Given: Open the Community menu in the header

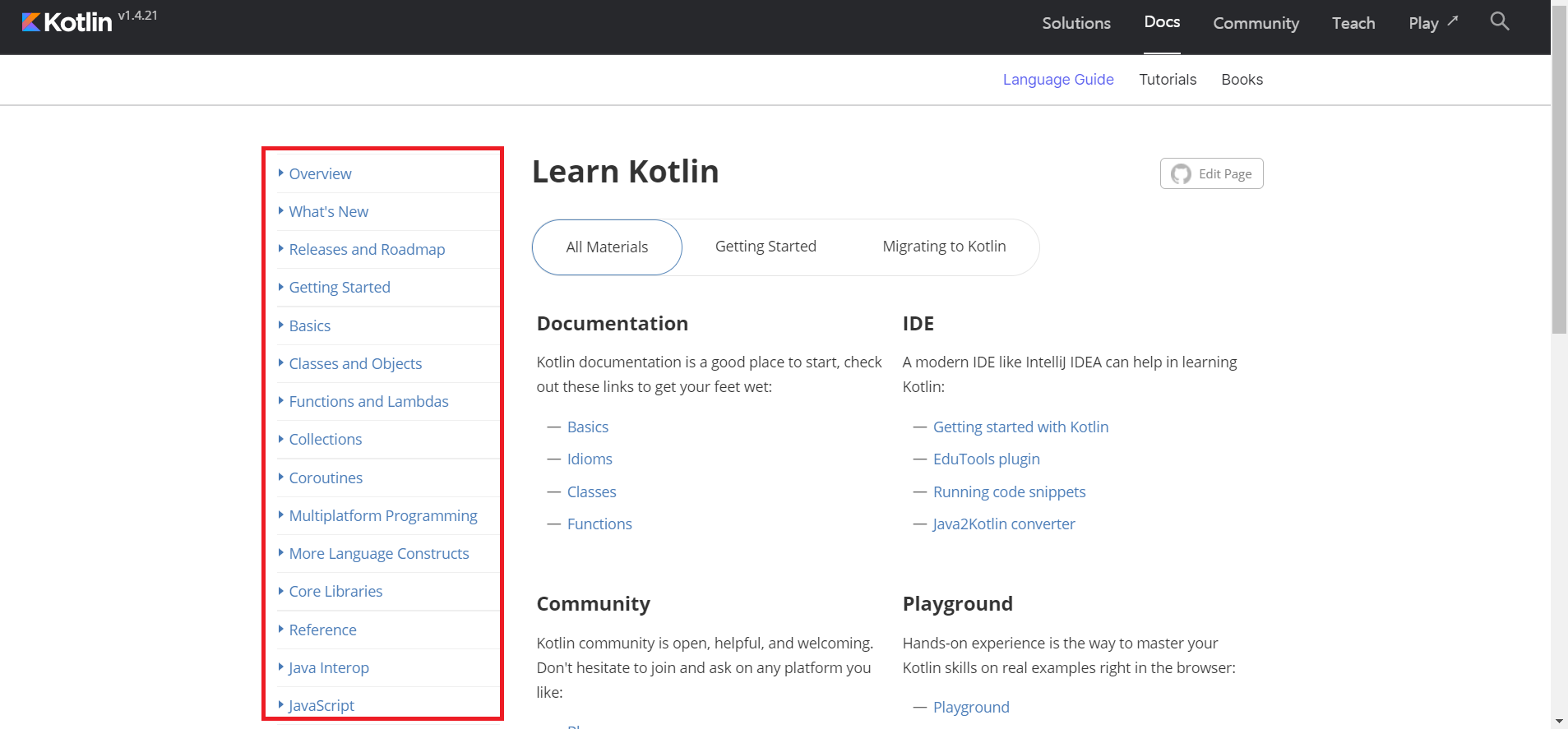Looking at the screenshot, I should coord(1256,23).
